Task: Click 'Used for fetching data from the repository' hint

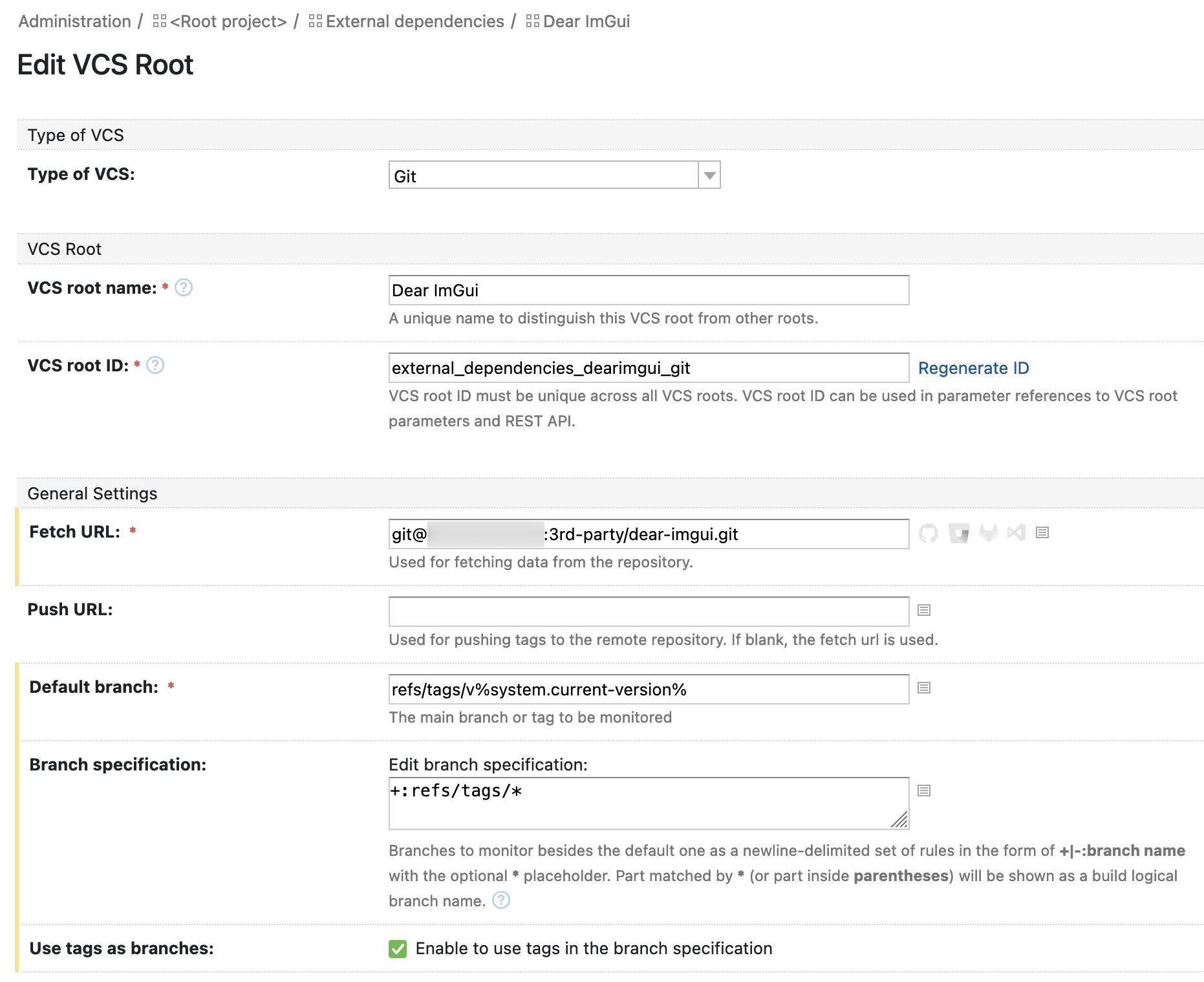Action: pos(541,562)
